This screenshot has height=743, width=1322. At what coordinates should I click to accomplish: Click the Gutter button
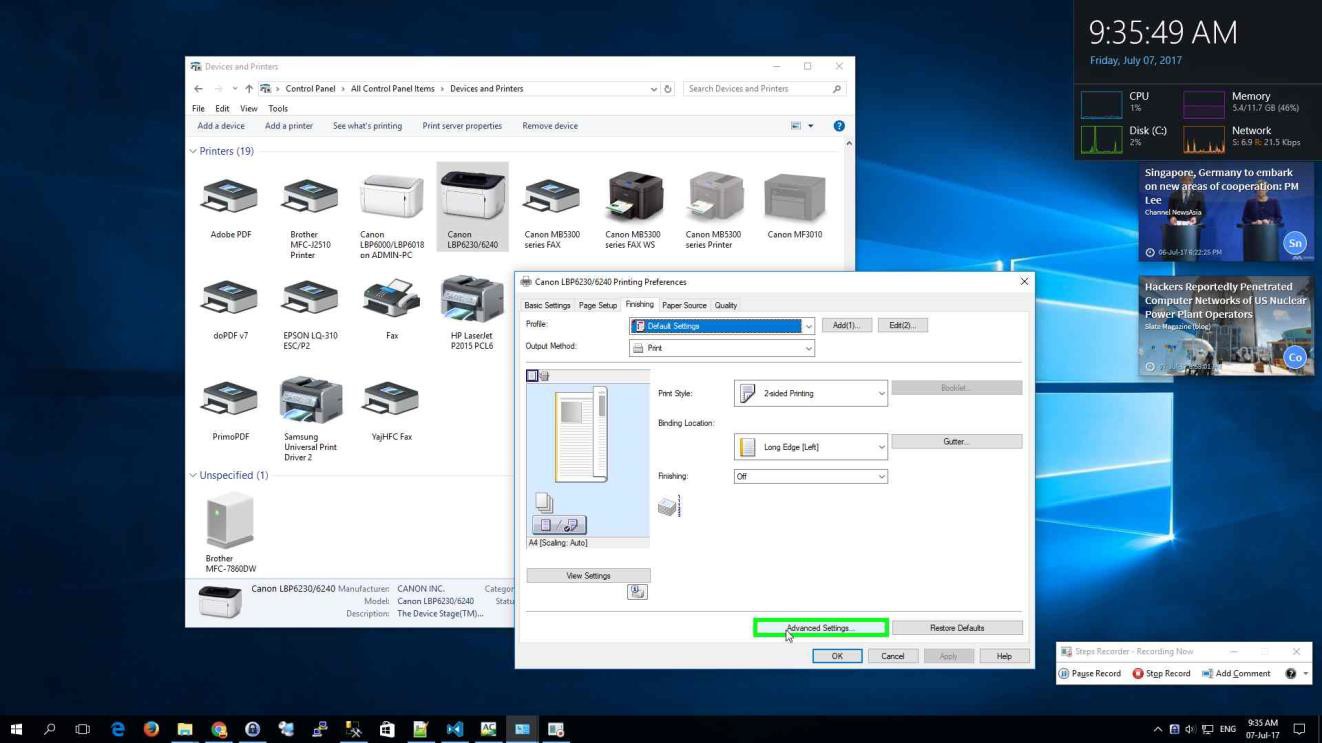pyautogui.click(x=957, y=442)
